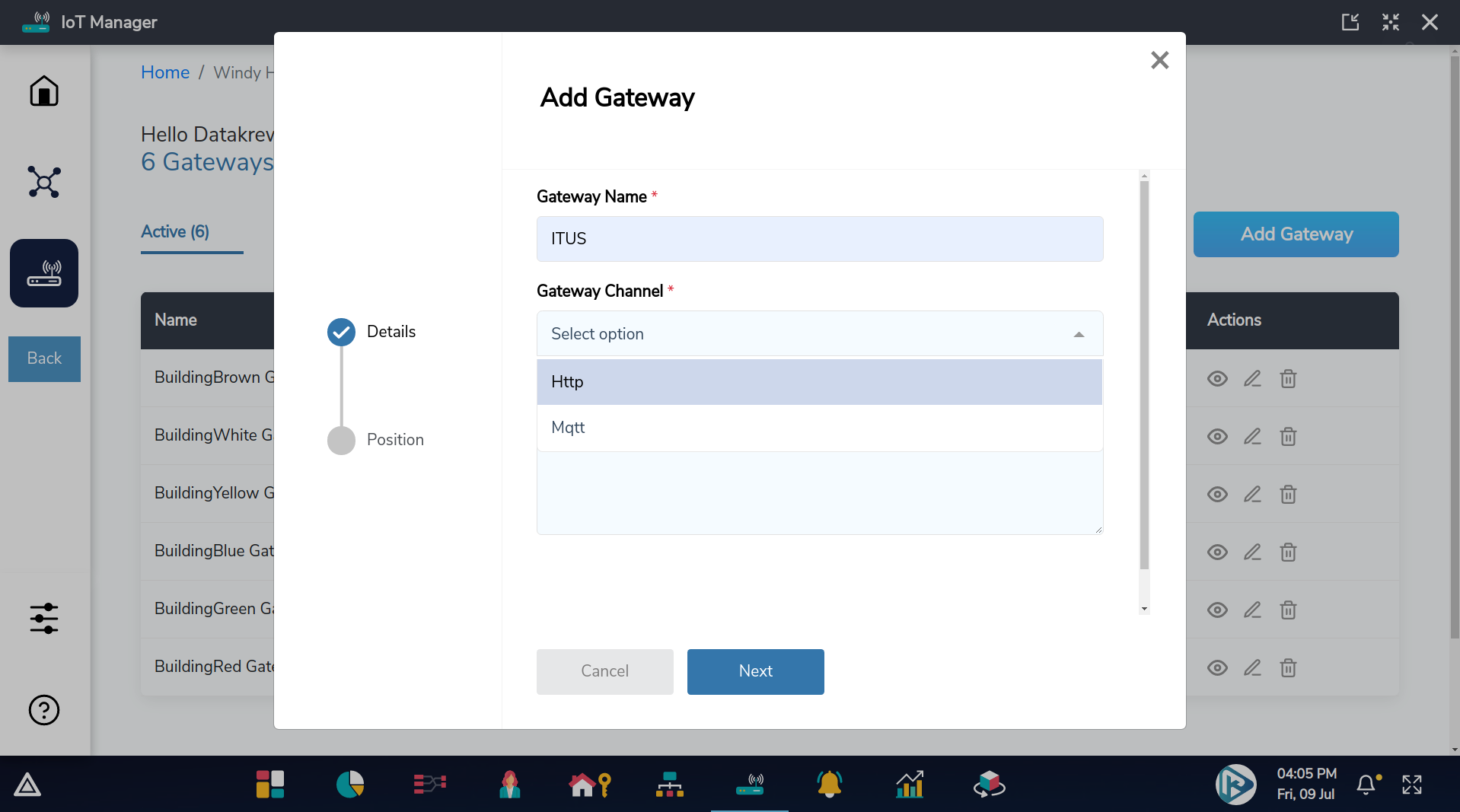Cancel the Add Gateway dialog
Screen dimensions: 1460x812
click(604, 671)
